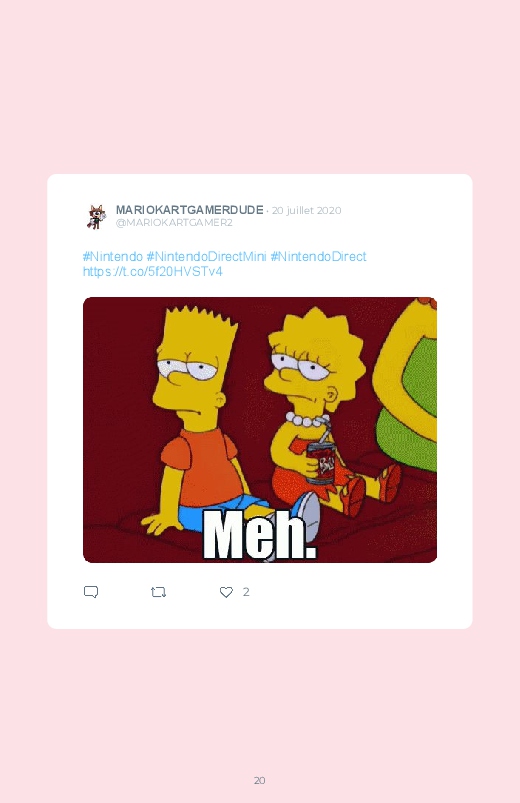This screenshot has width=520, height=803.
Task: Click the "Meh." caption in the GIF
Action: point(260,536)
